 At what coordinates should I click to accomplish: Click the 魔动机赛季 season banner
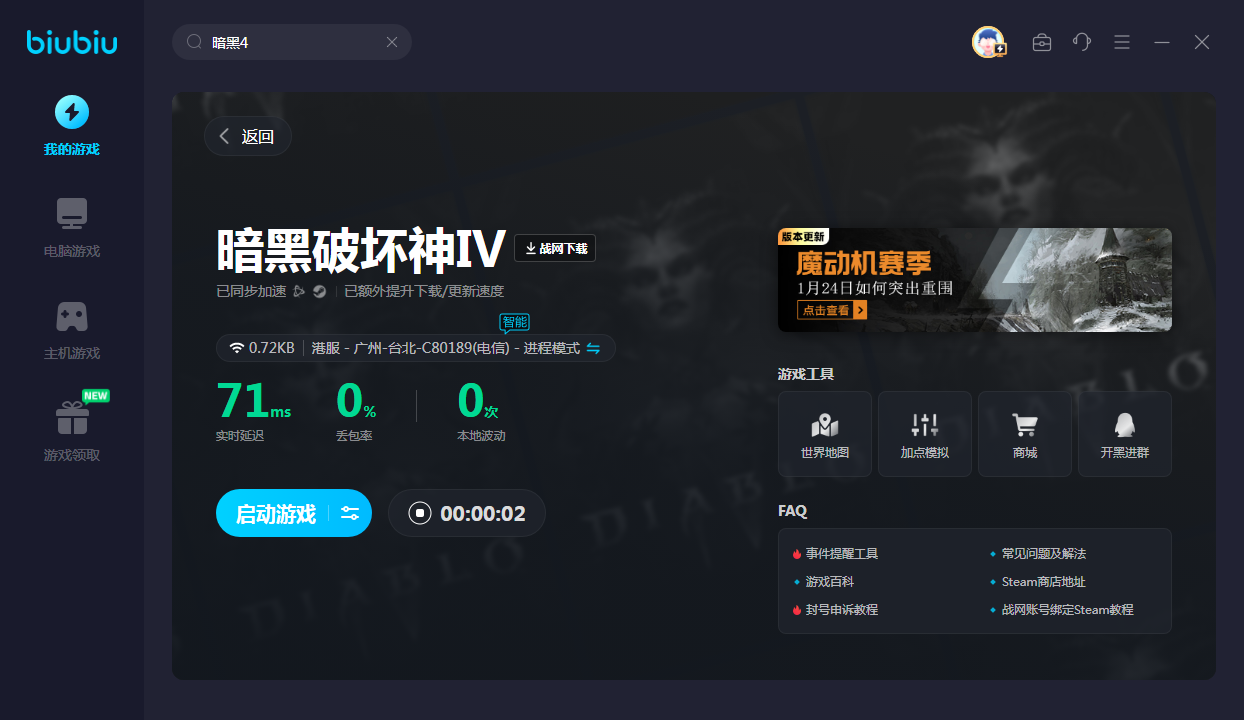[974, 279]
